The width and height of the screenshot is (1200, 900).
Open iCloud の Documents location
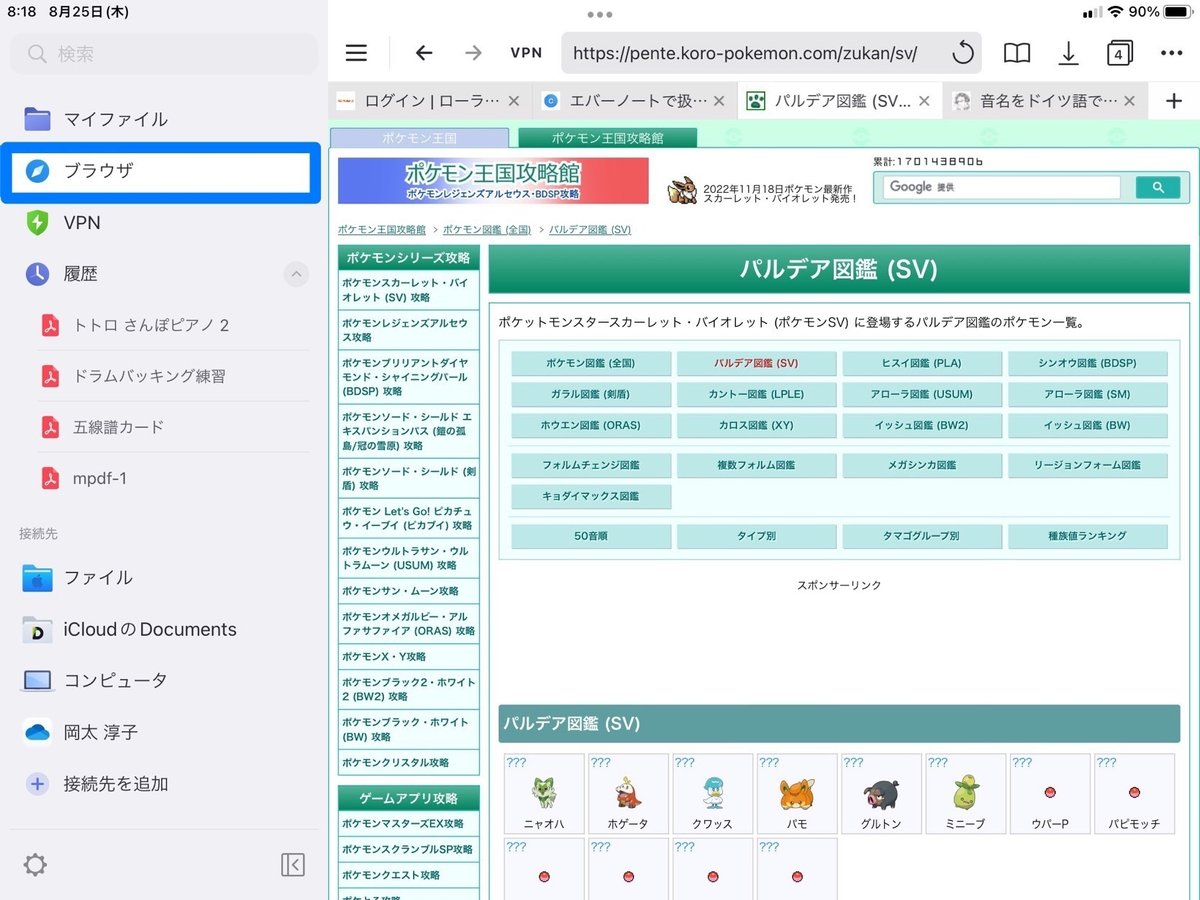pos(164,629)
